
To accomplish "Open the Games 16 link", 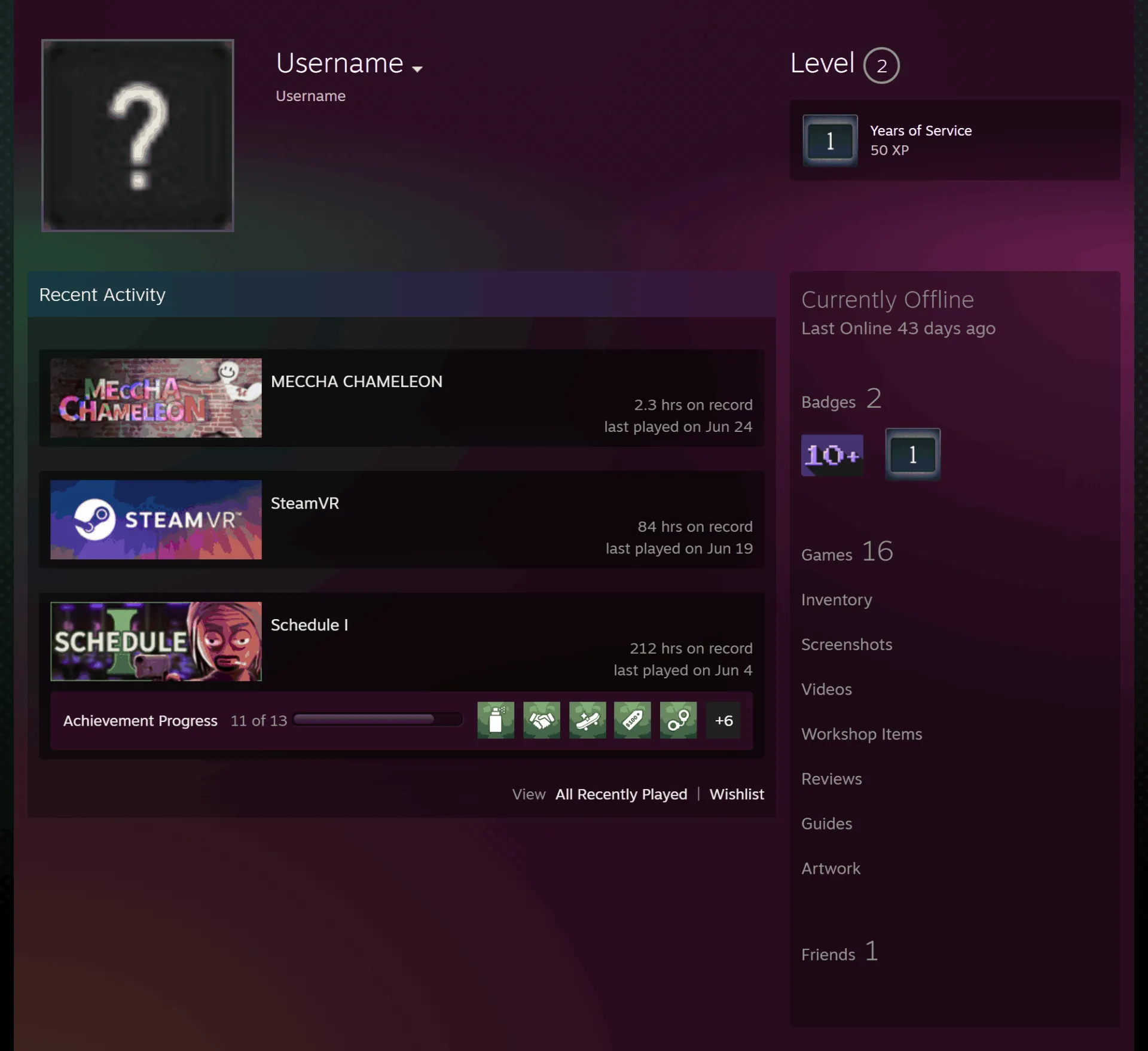I will (847, 552).
